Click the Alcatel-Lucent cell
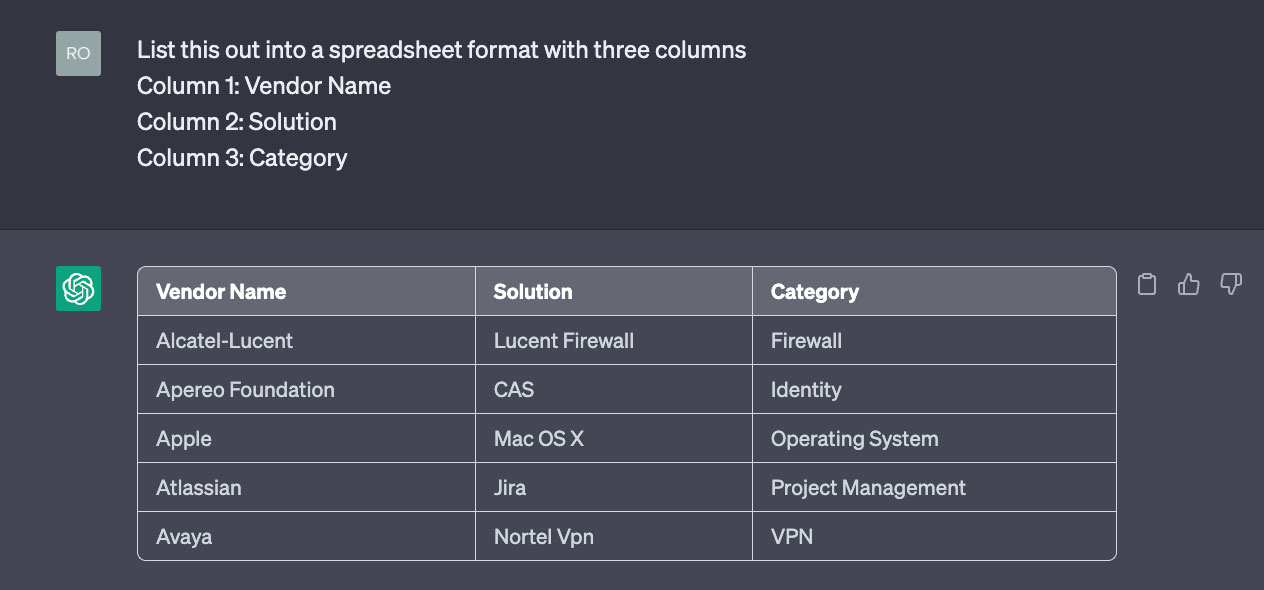 coord(306,341)
